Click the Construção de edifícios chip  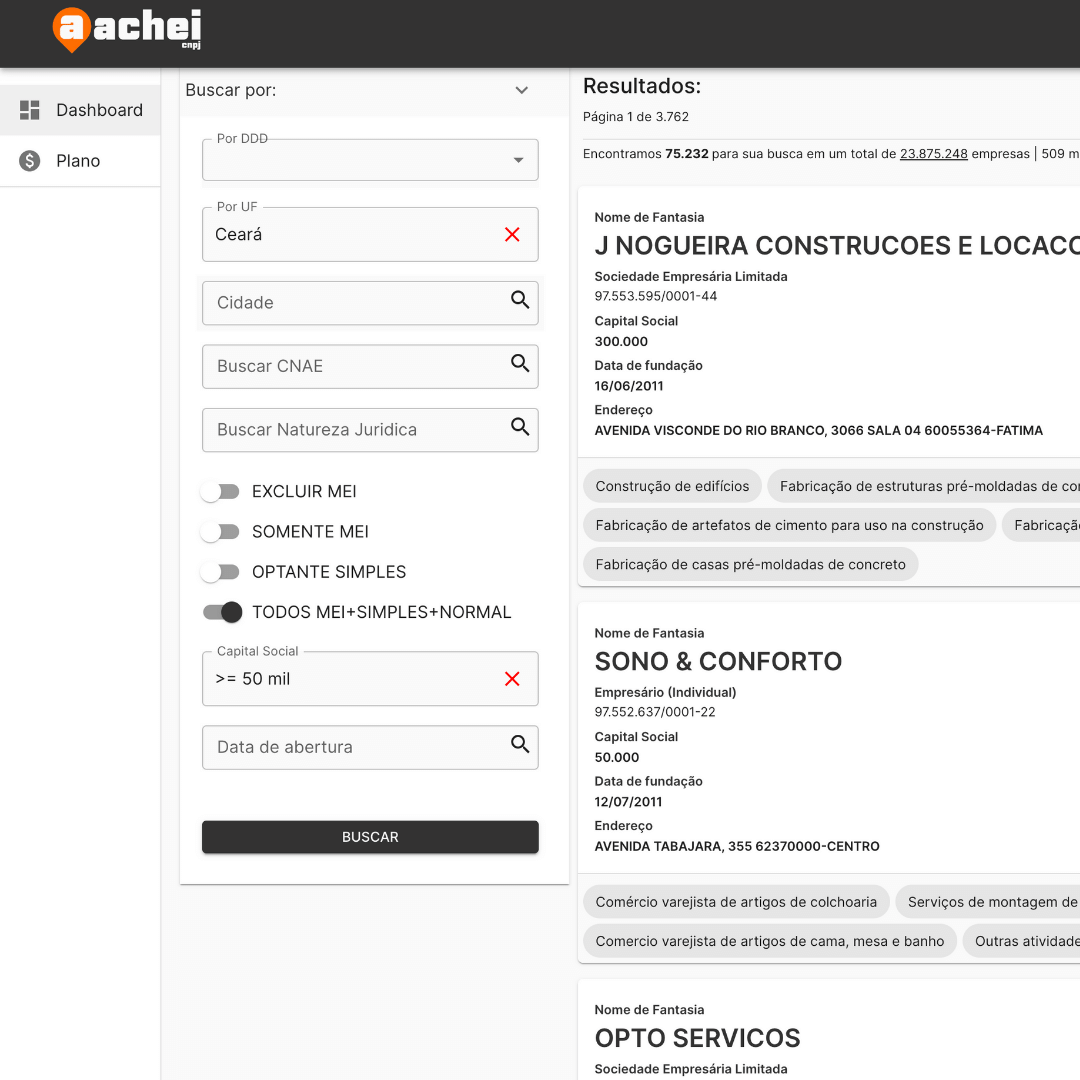click(672, 486)
